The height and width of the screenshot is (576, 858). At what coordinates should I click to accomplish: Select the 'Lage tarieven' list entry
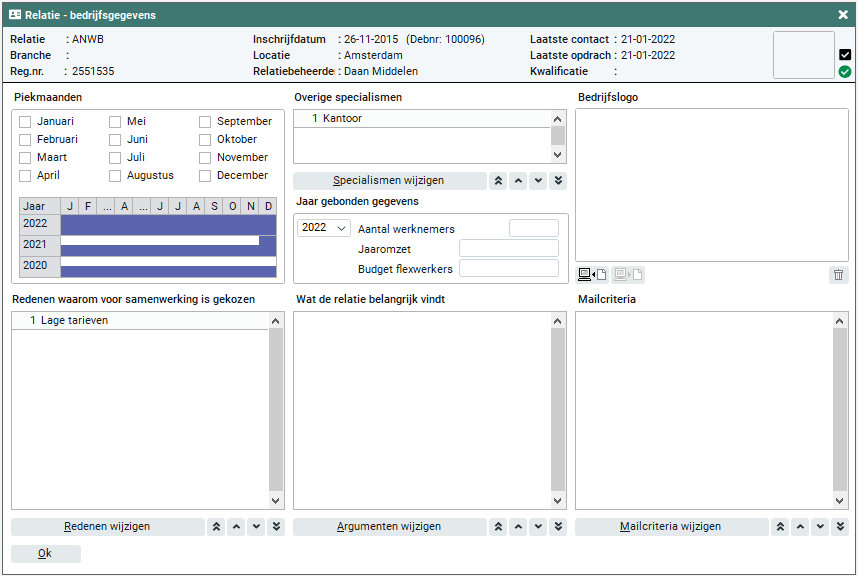pyautogui.click(x=75, y=321)
